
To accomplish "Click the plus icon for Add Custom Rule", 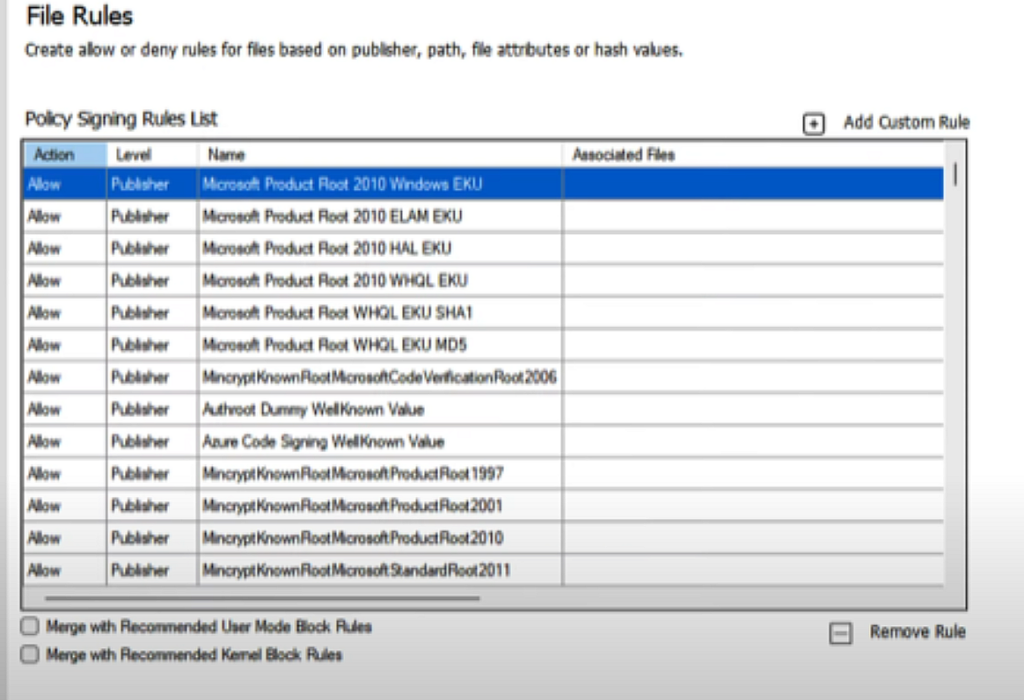I will pyautogui.click(x=812, y=121).
